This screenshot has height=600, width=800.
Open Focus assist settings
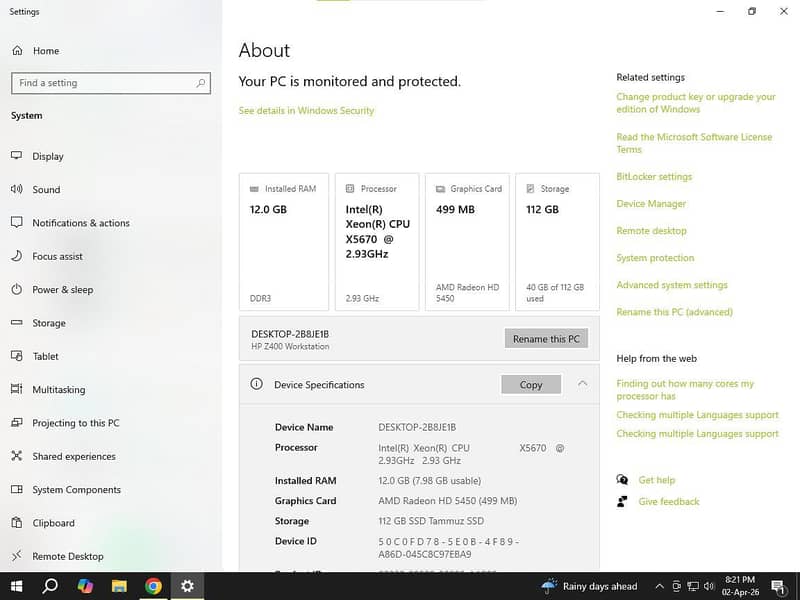(57, 256)
